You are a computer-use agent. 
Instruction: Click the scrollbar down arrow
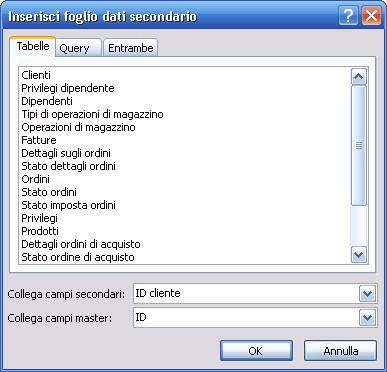[359, 255]
